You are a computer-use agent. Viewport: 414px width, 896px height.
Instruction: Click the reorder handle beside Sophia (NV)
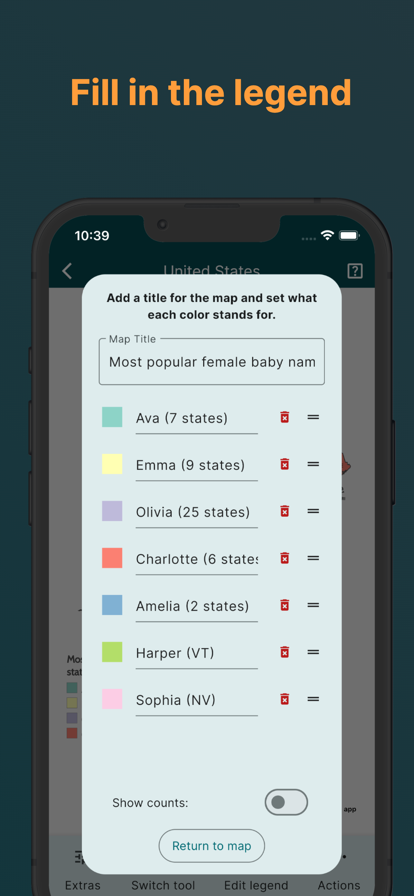click(x=313, y=698)
